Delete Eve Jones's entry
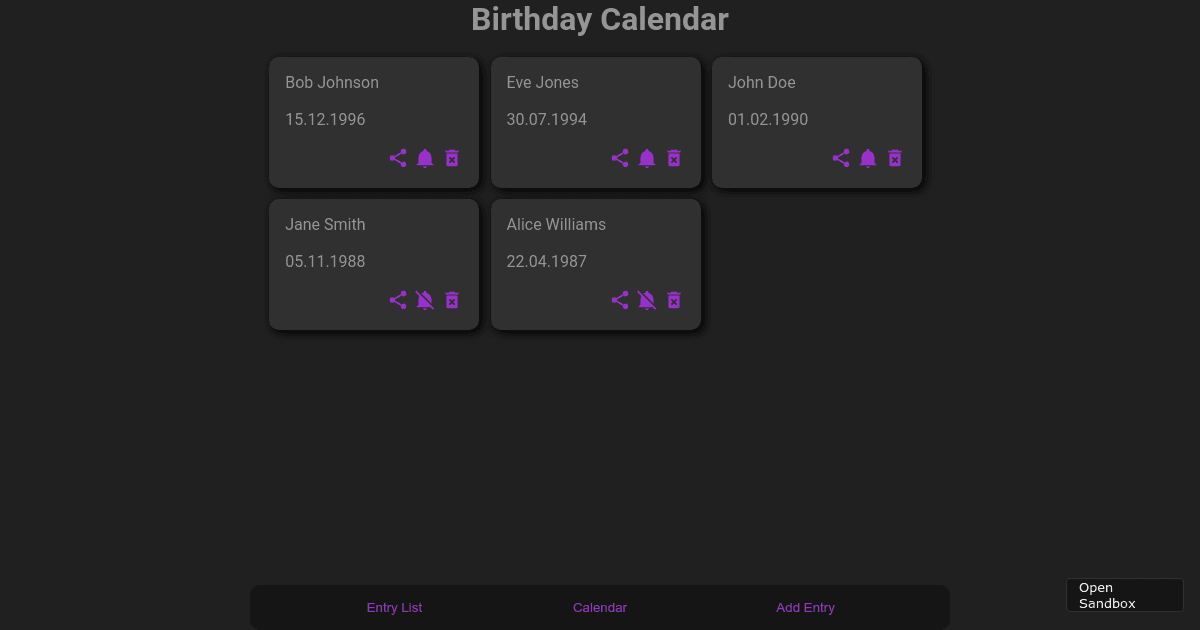1200x630 pixels. pyautogui.click(x=674, y=158)
